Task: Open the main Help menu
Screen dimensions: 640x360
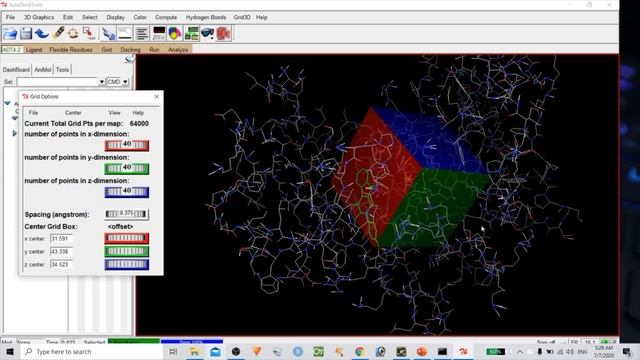Action: click(262, 17)
